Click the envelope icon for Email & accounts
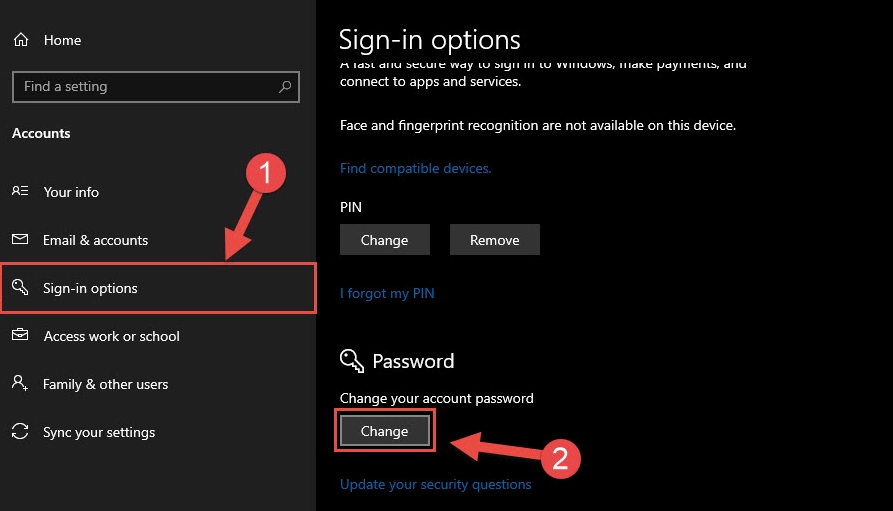The image size is (893, 511). (x=20, y=240)
